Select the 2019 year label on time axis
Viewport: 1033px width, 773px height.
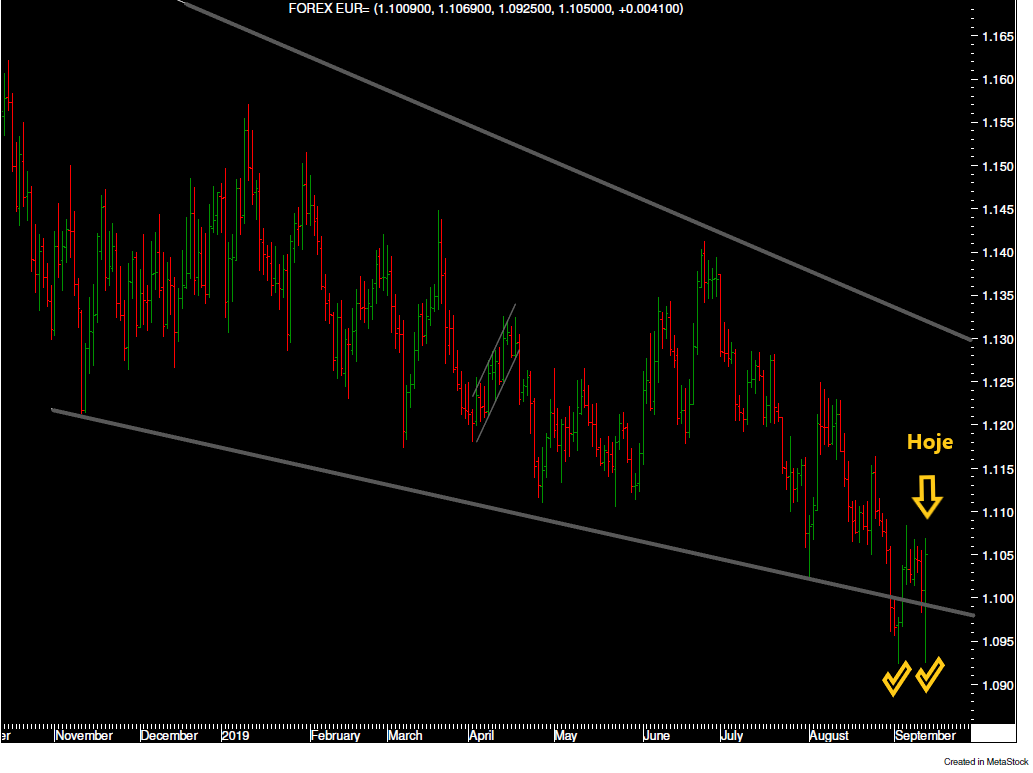(x=235, y=735)
